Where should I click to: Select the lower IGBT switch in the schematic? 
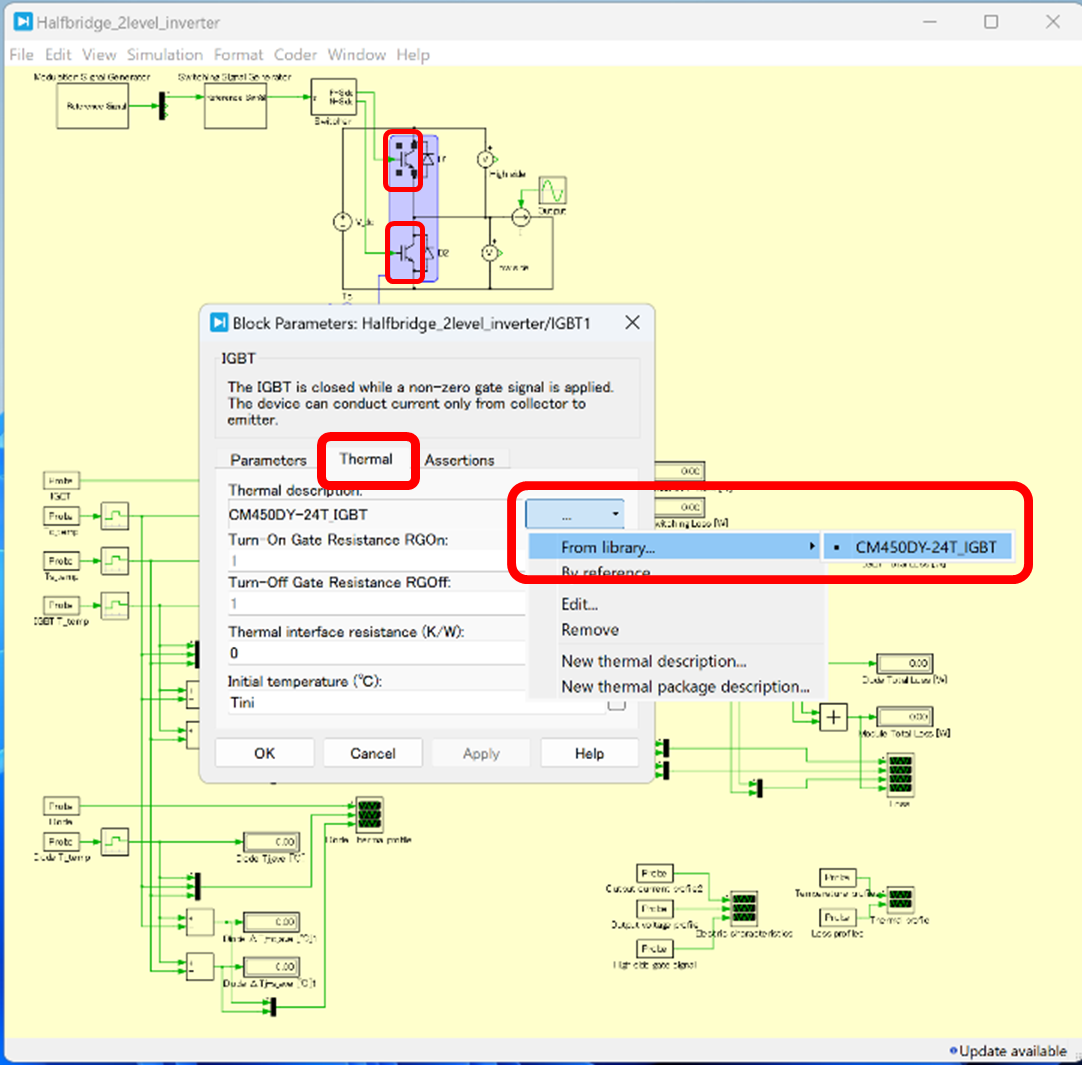[405, 251]
